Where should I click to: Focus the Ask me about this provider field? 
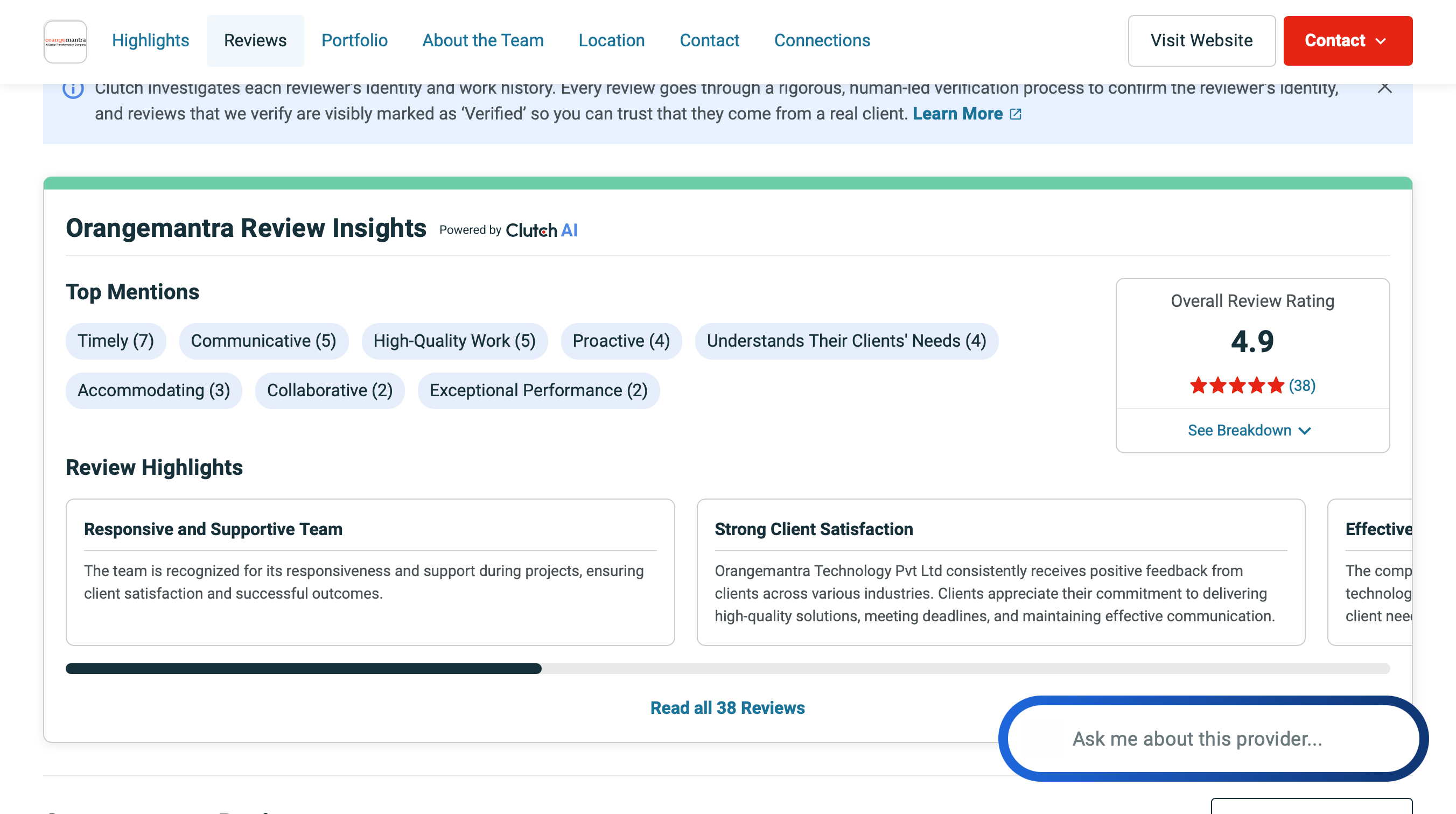coord(1197,739)
